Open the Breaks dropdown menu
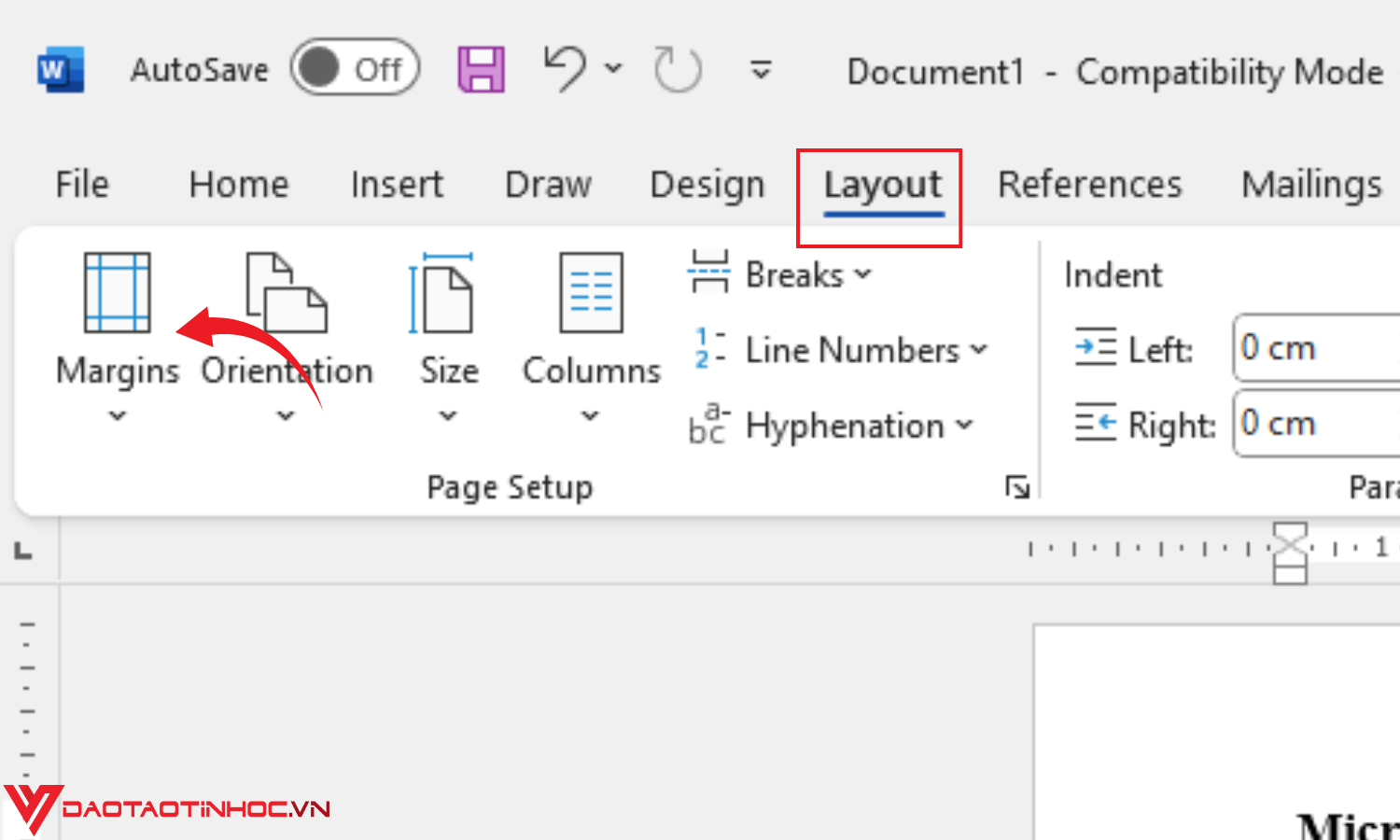 tap(863, 274)
